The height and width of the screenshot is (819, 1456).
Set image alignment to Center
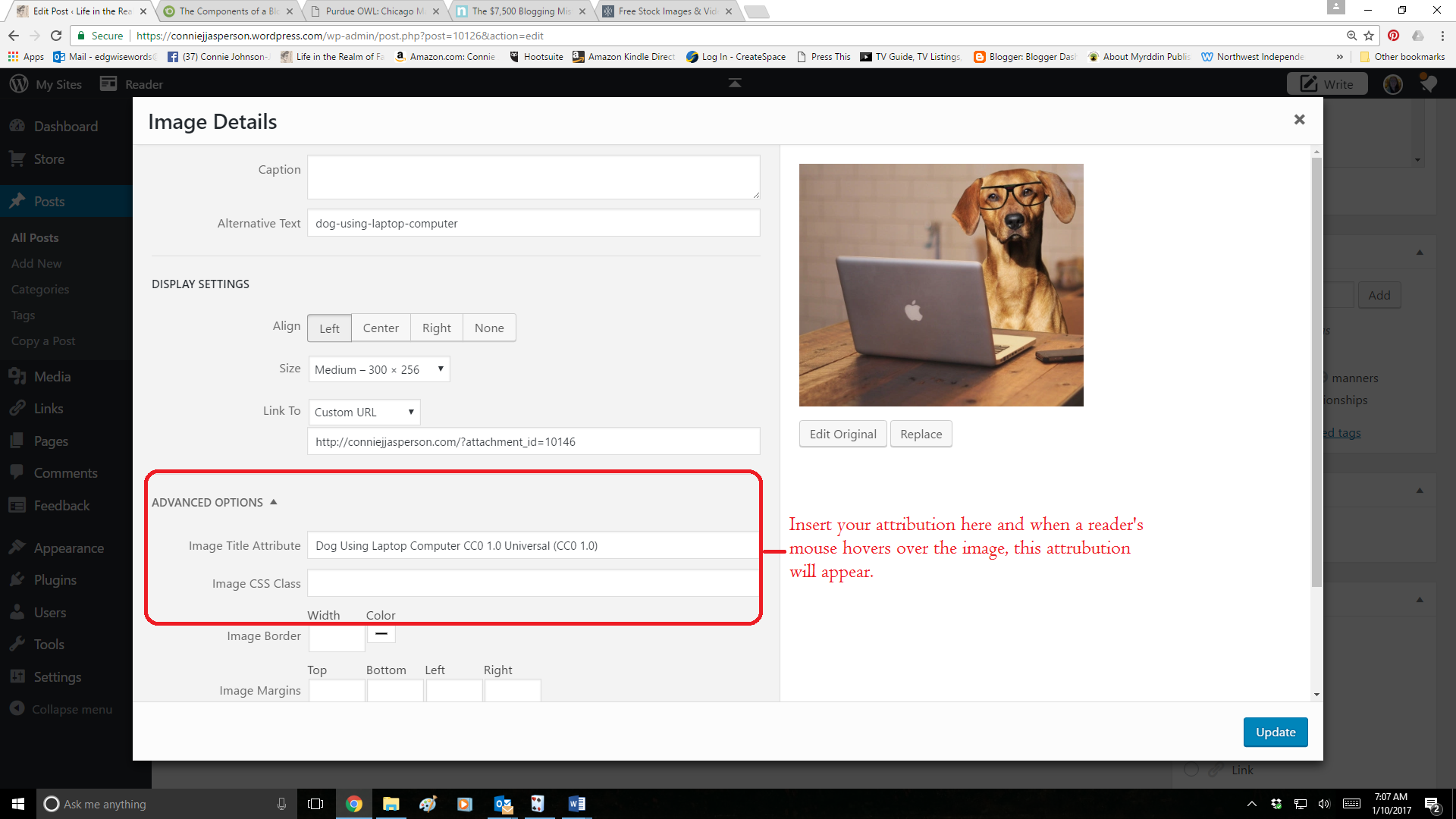380,328
